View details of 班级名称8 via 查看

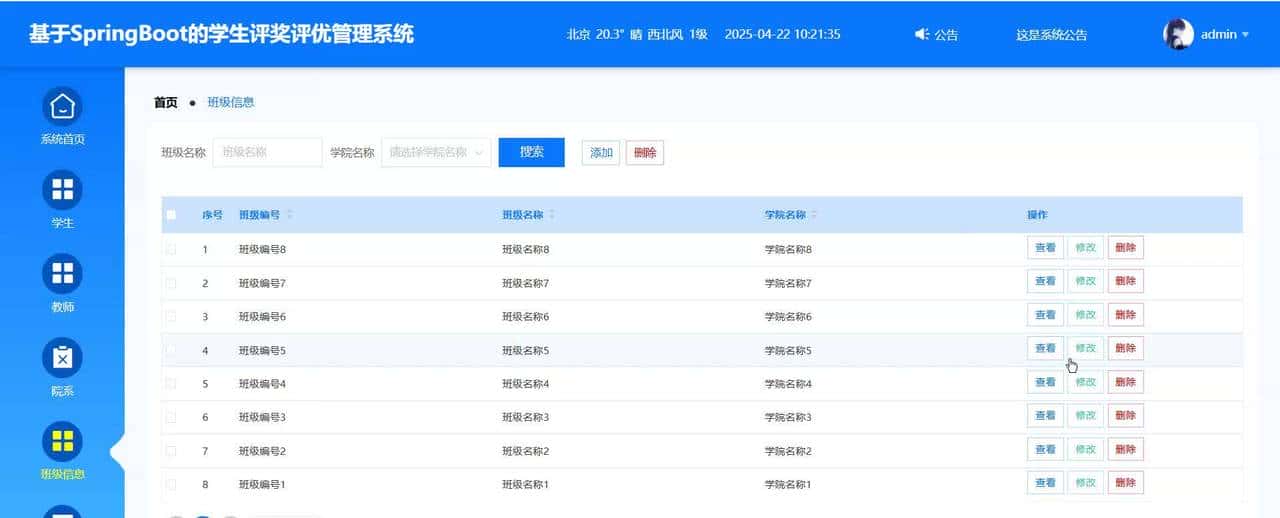(1045, 248)
